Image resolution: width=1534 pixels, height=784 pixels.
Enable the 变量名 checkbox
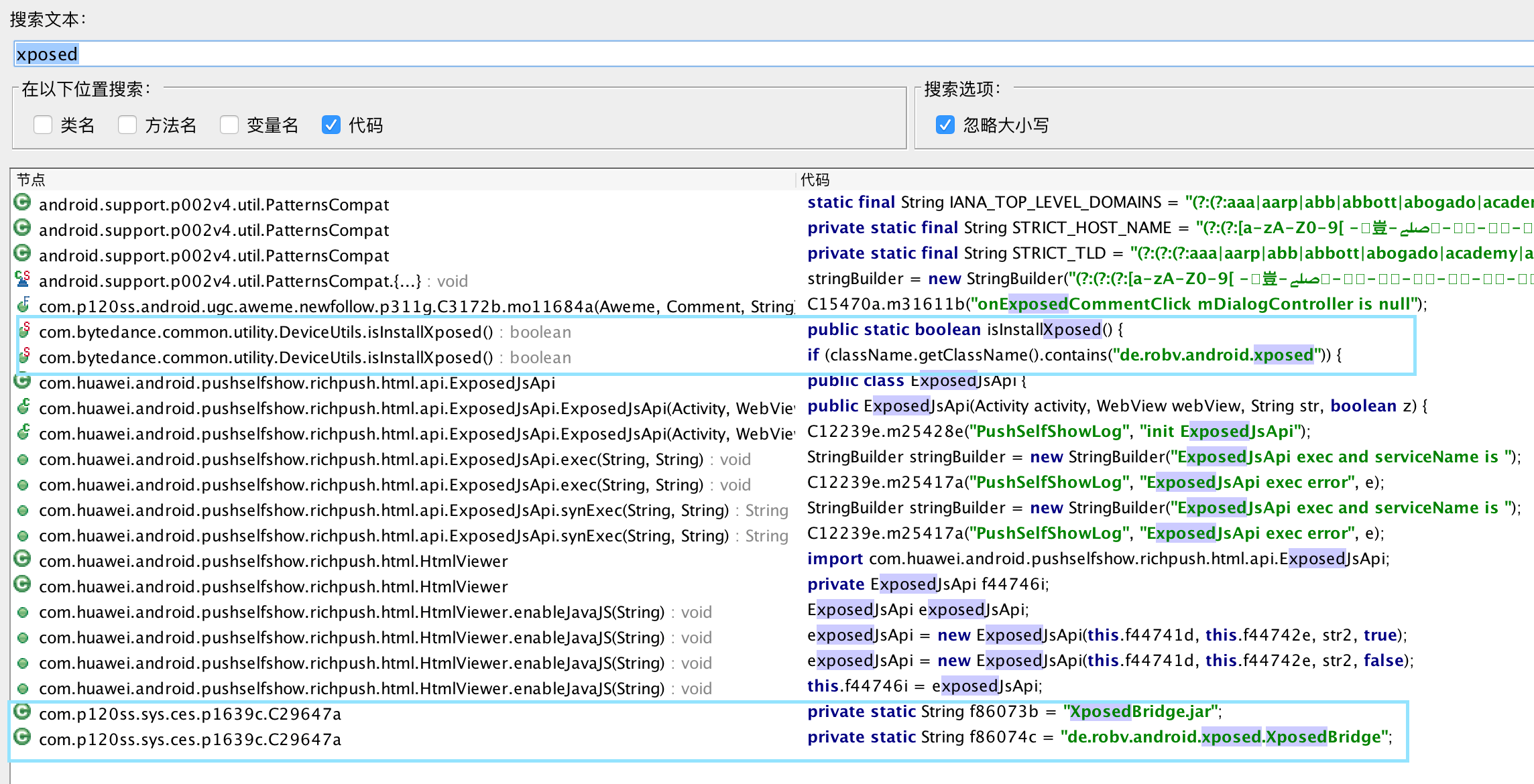pos(229,125)
